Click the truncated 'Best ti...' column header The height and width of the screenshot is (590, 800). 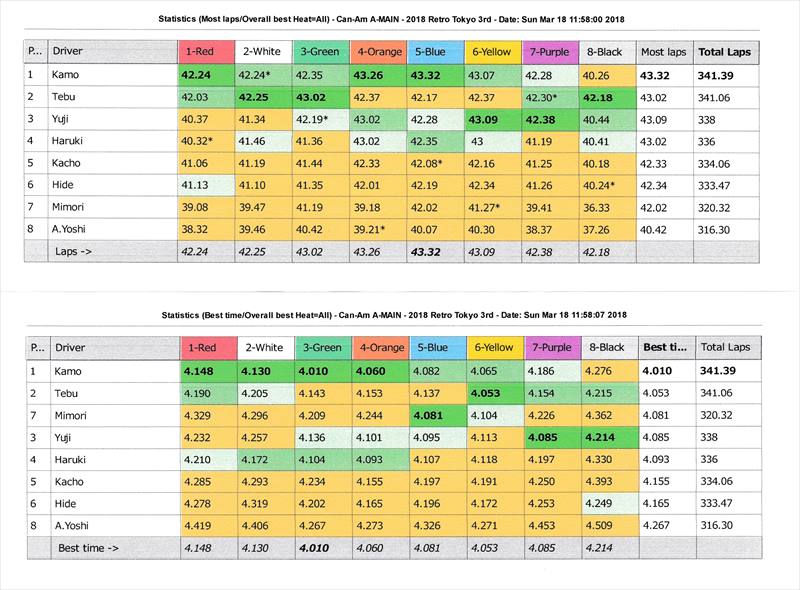click(x=664, y=347)
